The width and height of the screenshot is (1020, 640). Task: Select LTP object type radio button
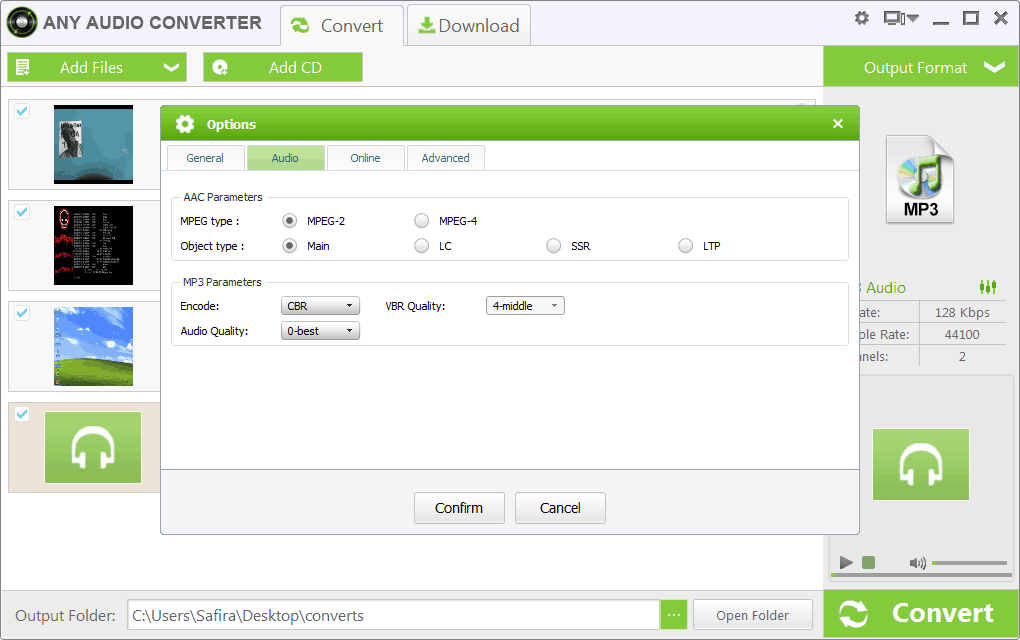[686, 246]
